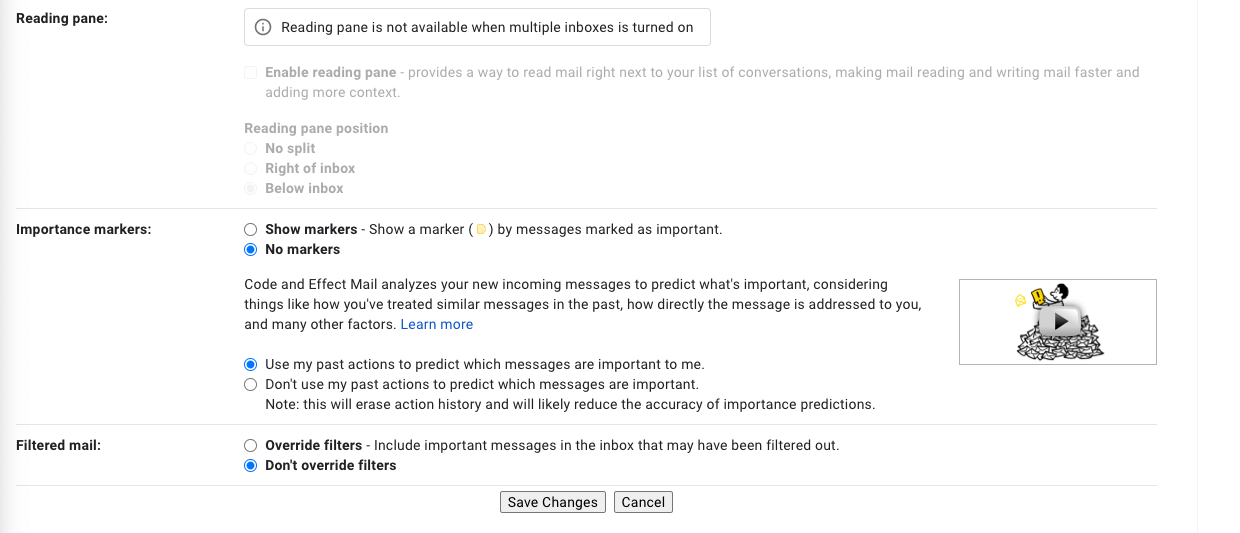Select Show markers radio button
This screenshot has width=1240, height=533.
[x=251, y=229]
